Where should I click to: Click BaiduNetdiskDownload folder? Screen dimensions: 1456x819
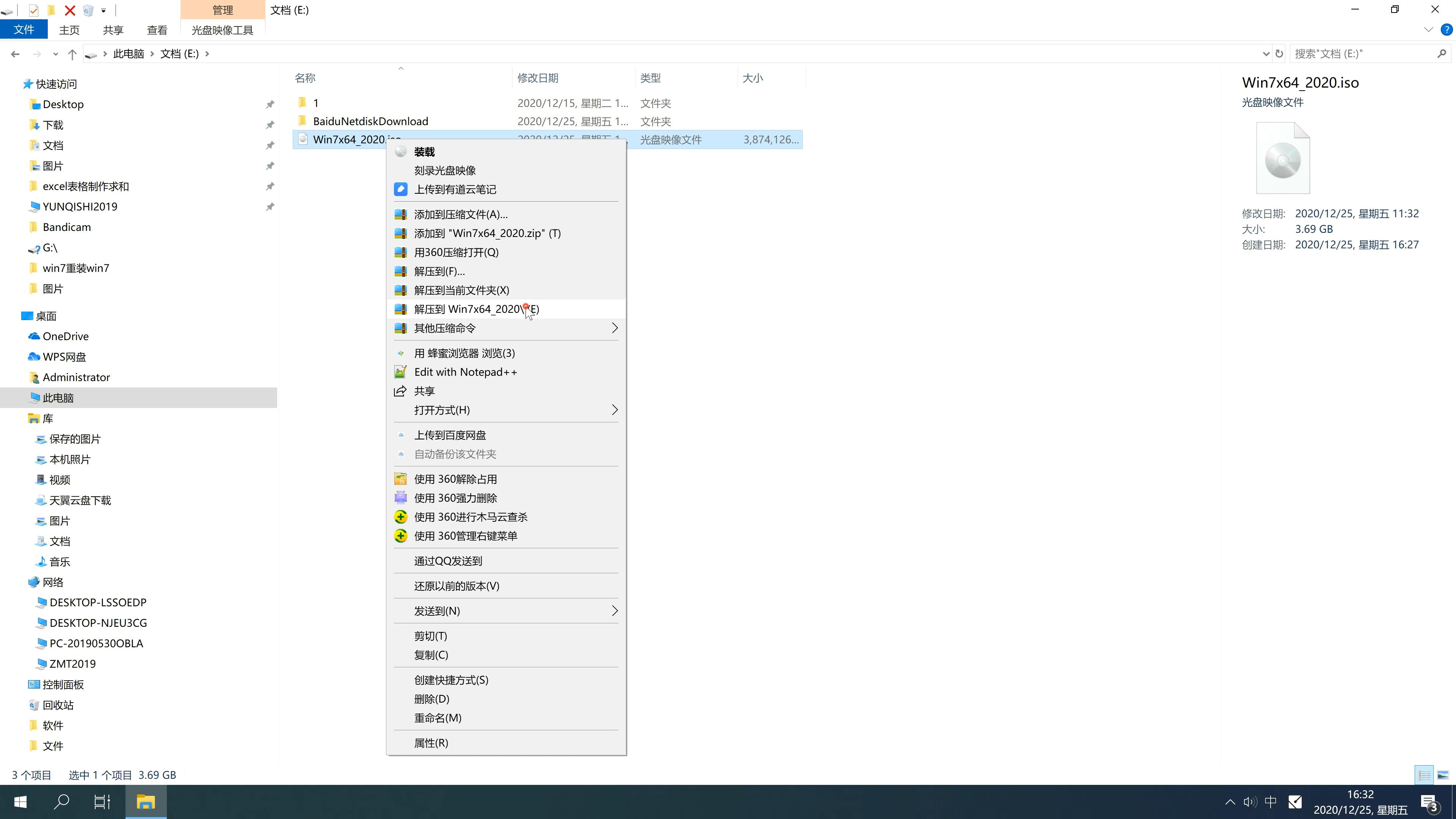tap(370, 121)
